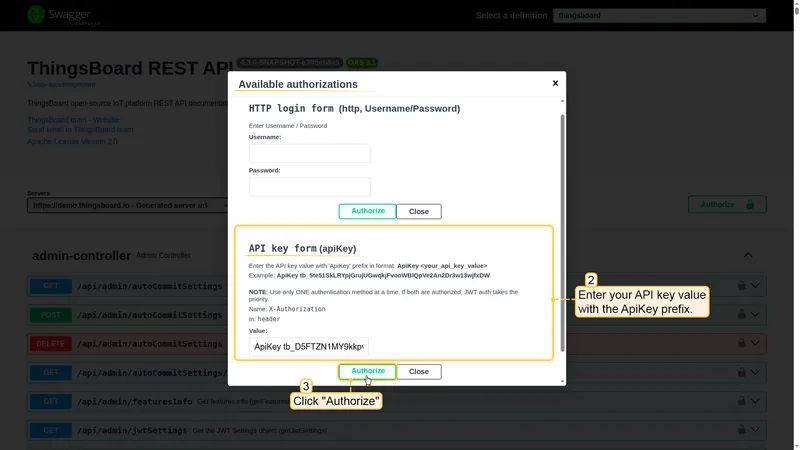800x450 pixels.
Task: Click the OAS 3.1 version badge
Action: 362,63
